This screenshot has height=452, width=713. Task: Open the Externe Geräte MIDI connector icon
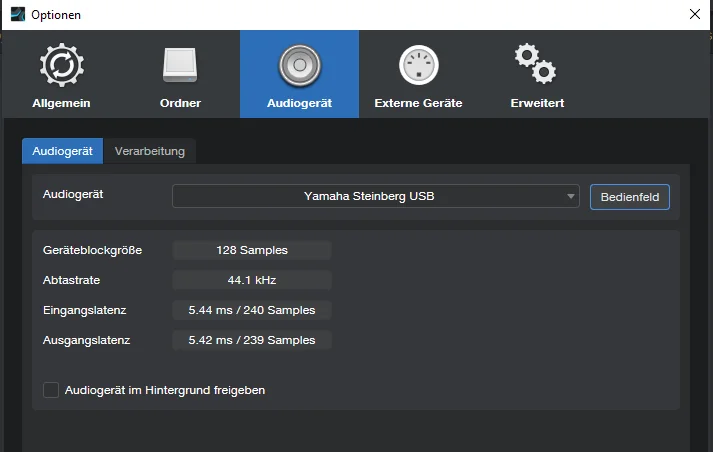(x=418, y=65)
